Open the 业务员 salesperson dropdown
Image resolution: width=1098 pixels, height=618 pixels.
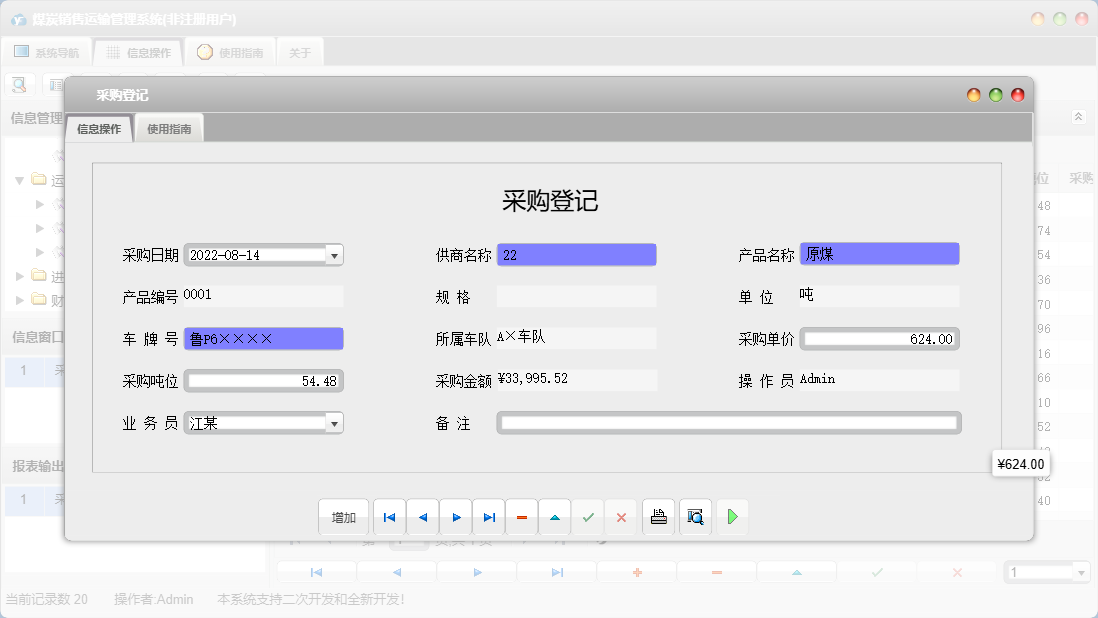(334, 422)
